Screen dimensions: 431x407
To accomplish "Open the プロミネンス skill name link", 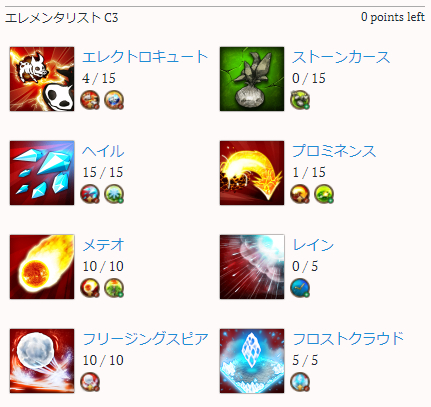I will pyautogui.click(x=334, y=151).
